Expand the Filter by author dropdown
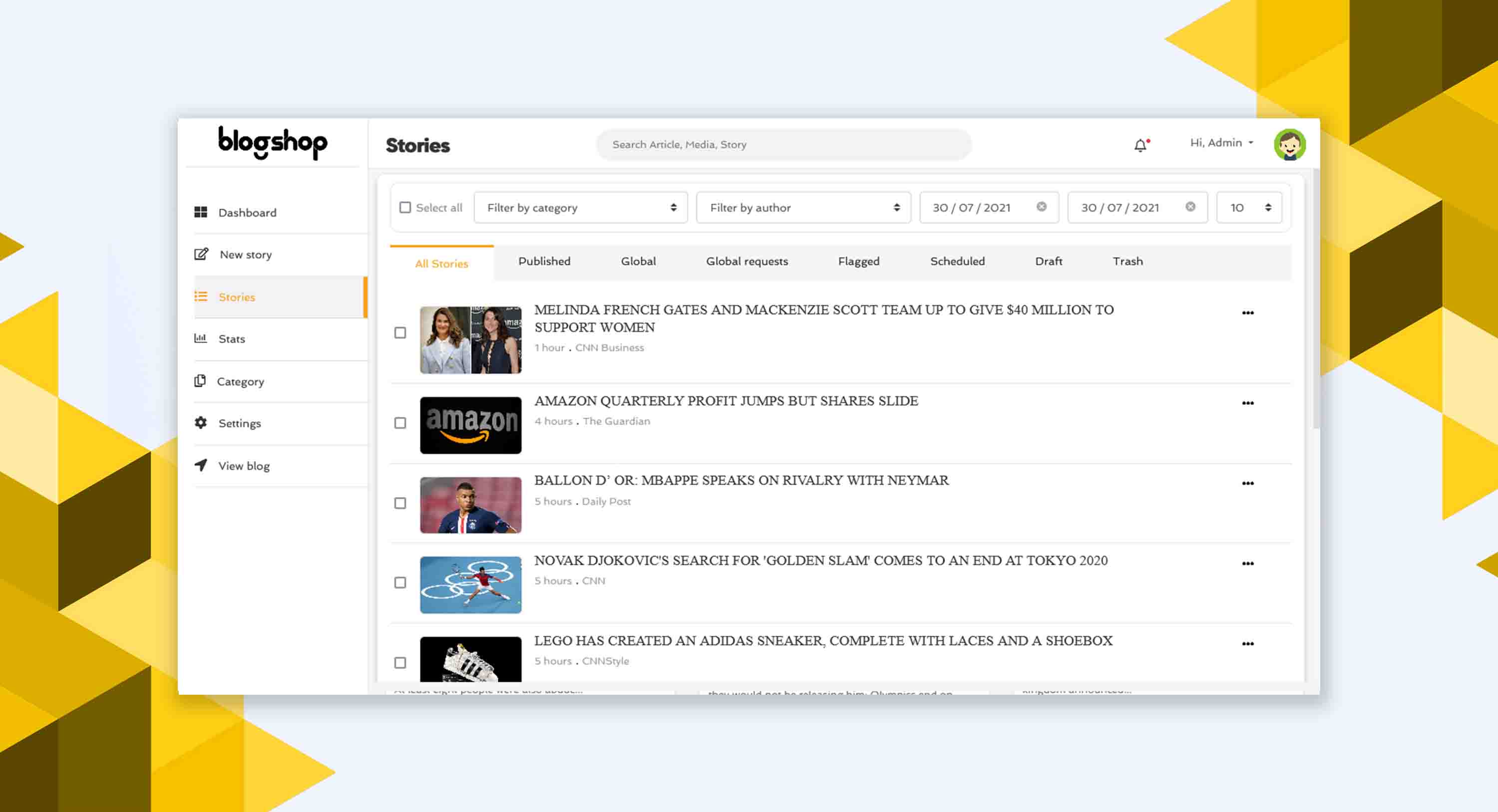The height and width of the screenshot is (812, 1498). click(x=803, y=208)
